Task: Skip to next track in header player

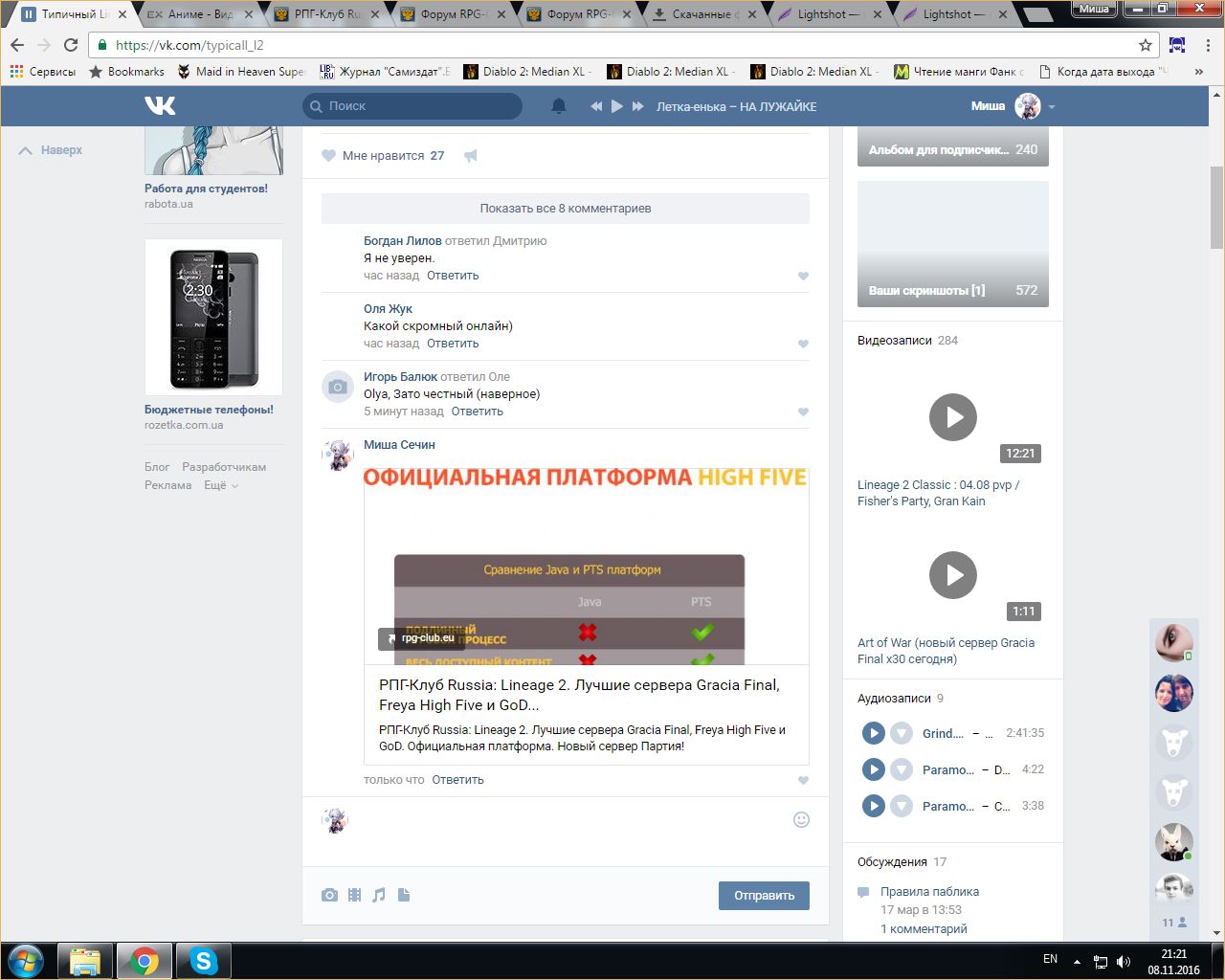Action: tap(638, 106)
